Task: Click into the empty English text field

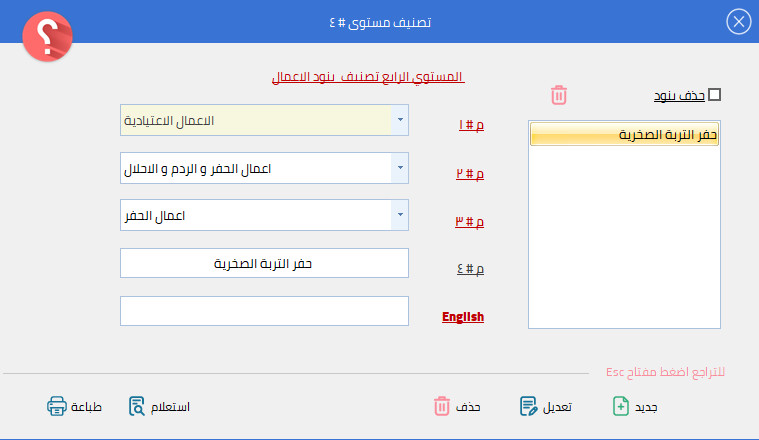Action: 264,311
